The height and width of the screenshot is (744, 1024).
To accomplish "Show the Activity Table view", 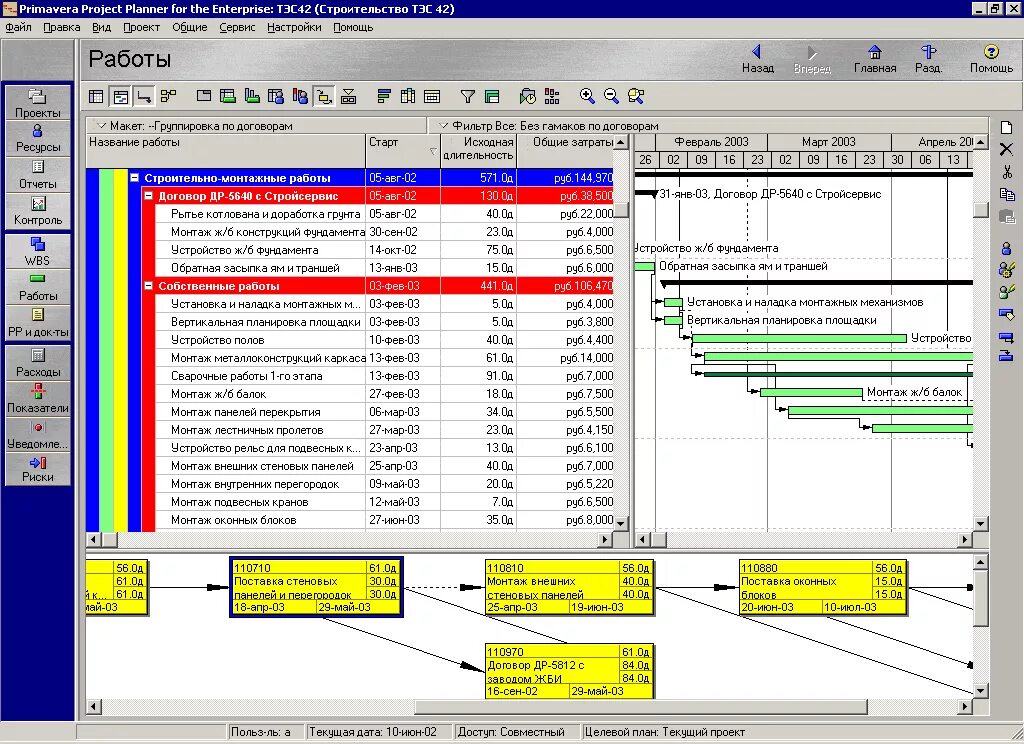I will (x=96, y=97).
